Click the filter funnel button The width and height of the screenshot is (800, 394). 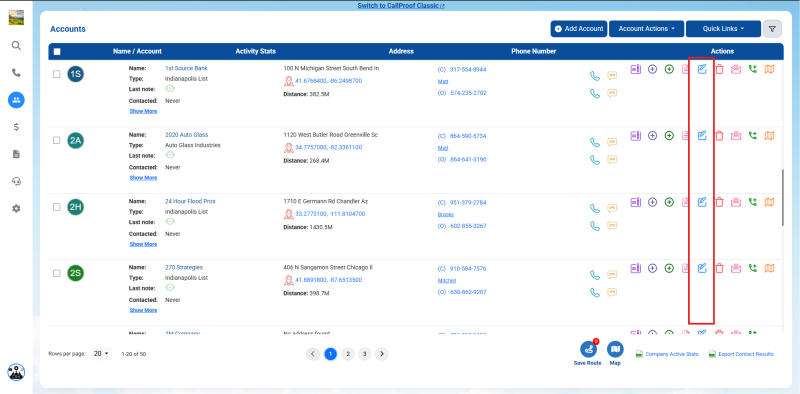pyautogui.click(x=772, y=29)
